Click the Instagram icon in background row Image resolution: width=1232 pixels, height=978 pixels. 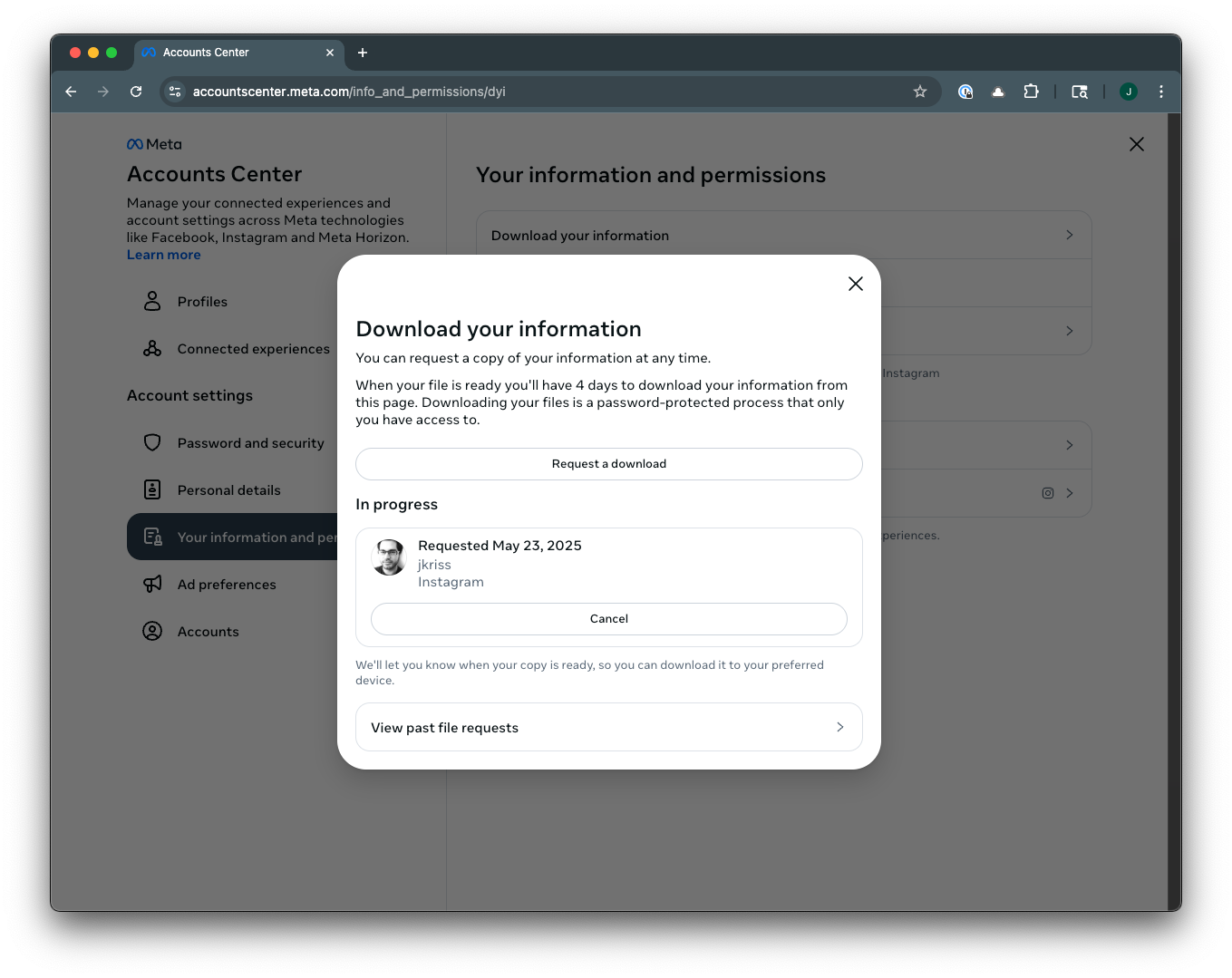pyautogui.click(x=1048, y=493)
